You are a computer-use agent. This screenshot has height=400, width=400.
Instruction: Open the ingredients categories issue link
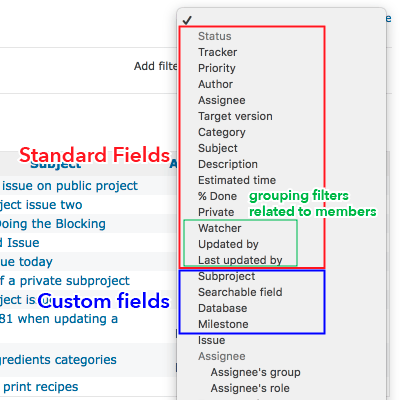click(58, 360)
